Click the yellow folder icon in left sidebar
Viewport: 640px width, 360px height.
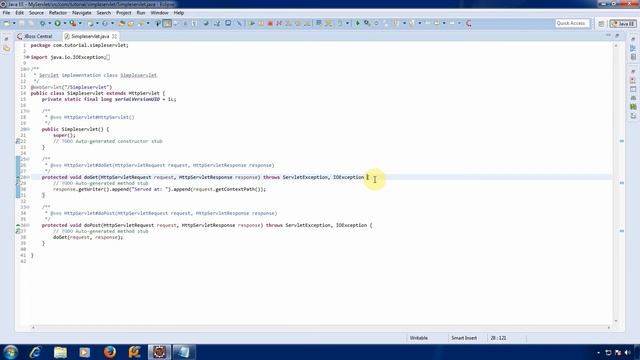click(x=7, y=49)
